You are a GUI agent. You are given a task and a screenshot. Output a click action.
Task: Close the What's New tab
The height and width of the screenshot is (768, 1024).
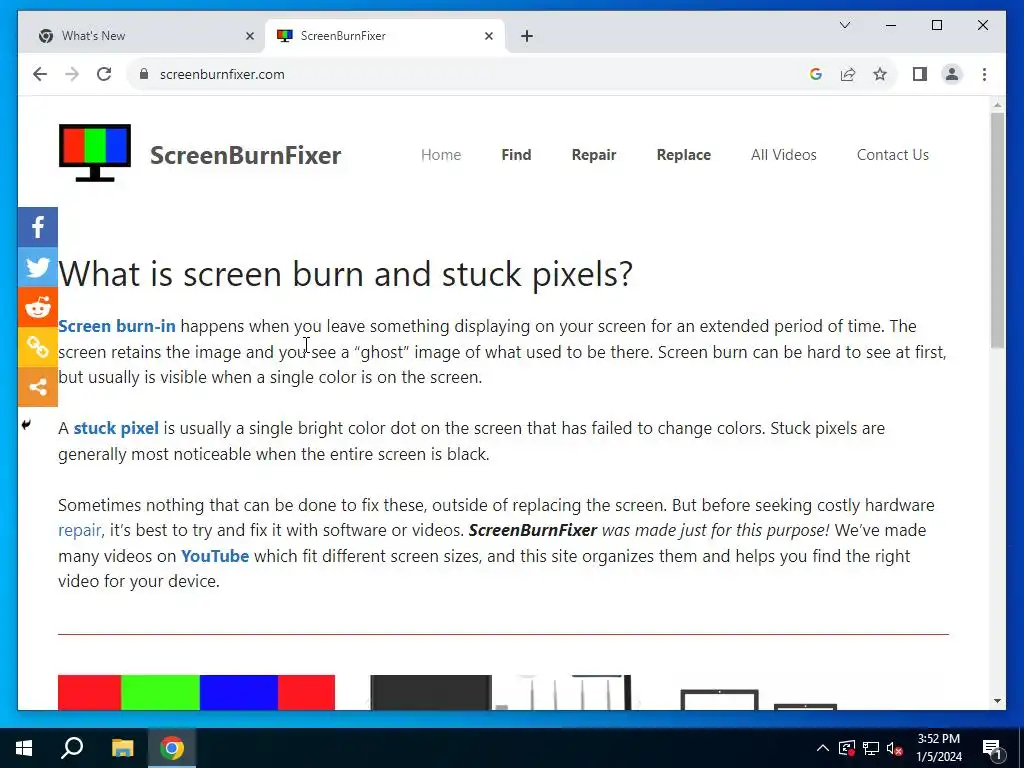click(249, 36)
